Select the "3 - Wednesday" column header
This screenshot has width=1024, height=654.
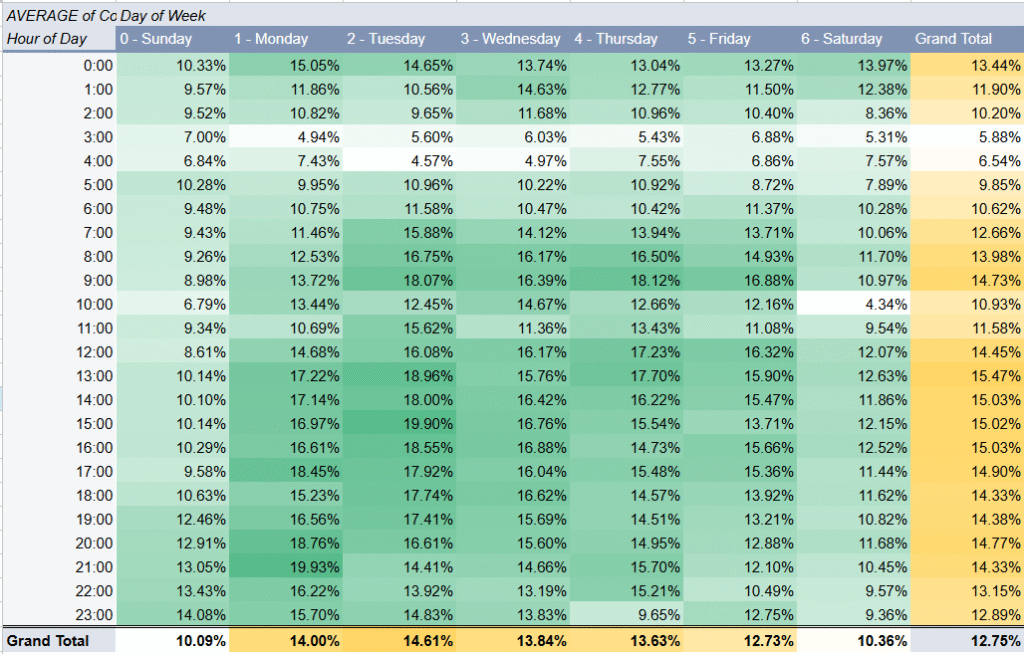510,39
